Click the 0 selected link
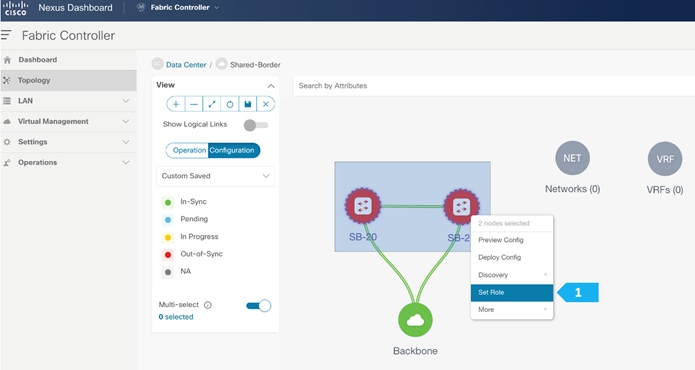 click(176, 317)
